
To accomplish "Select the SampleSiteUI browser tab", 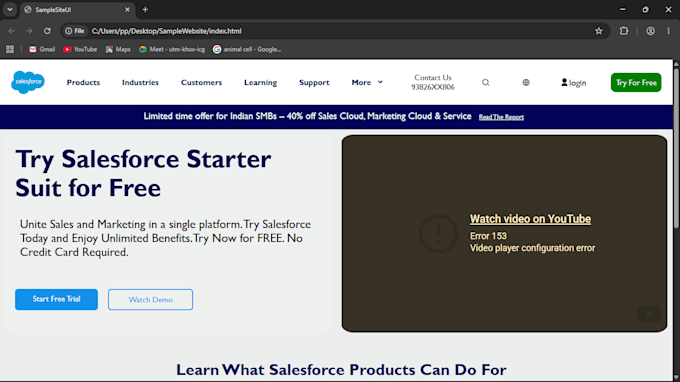I will click(x=77, y=10).
